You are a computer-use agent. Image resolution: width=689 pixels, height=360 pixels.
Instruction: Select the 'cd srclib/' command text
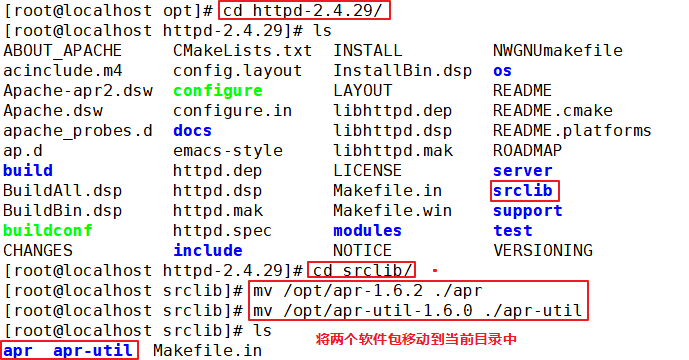click(362, 271)
